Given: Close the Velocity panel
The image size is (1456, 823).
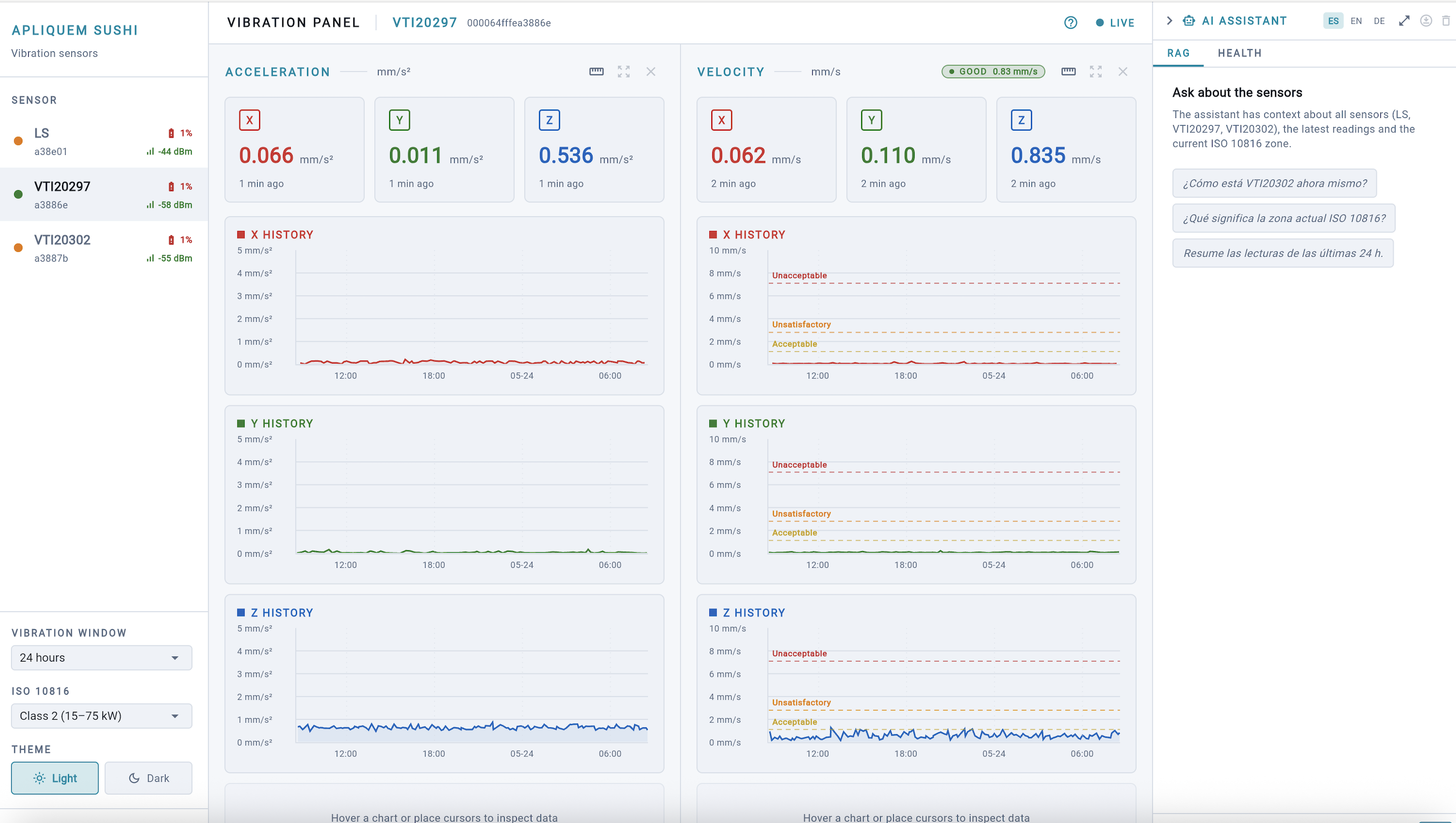Looking at the screenshot, I should [1123, 72].
